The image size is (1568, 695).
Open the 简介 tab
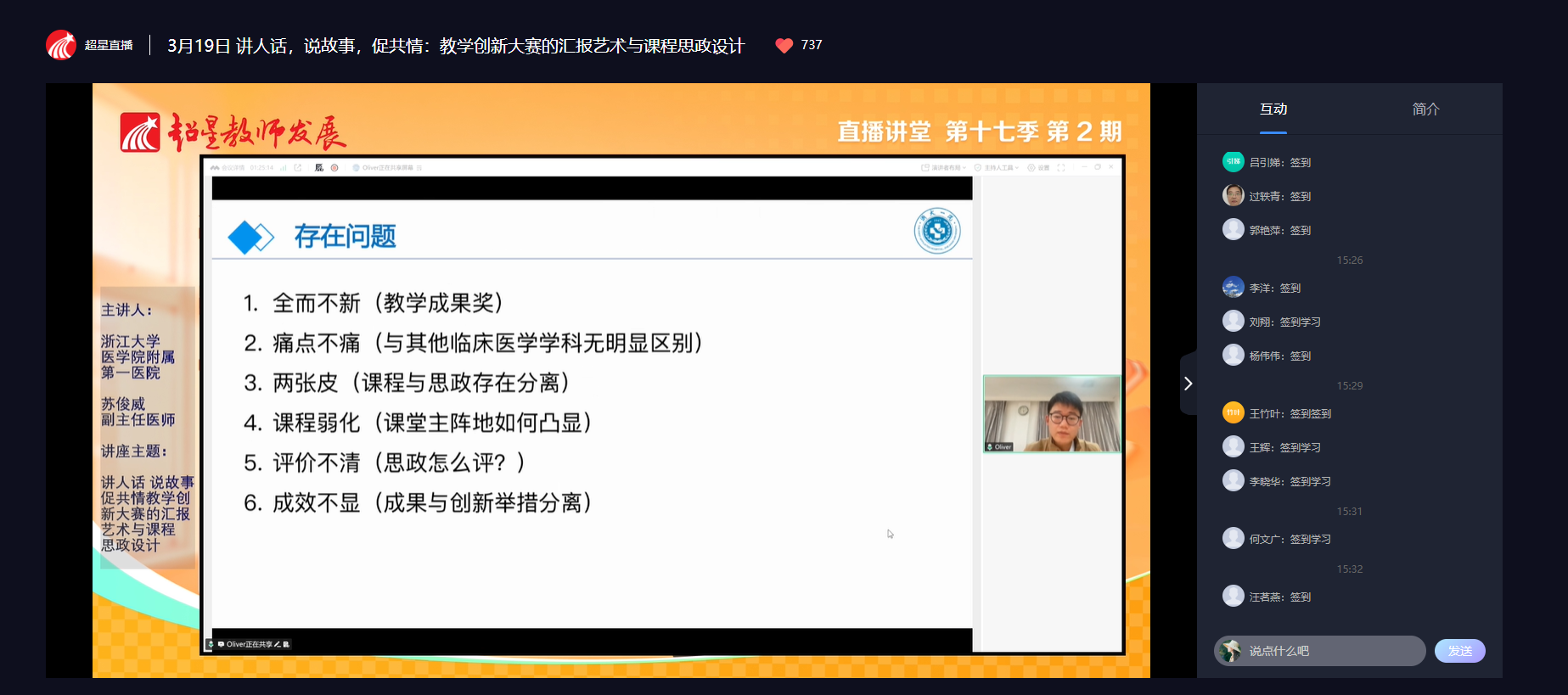pyautogui.click(x=1425, y=109)
